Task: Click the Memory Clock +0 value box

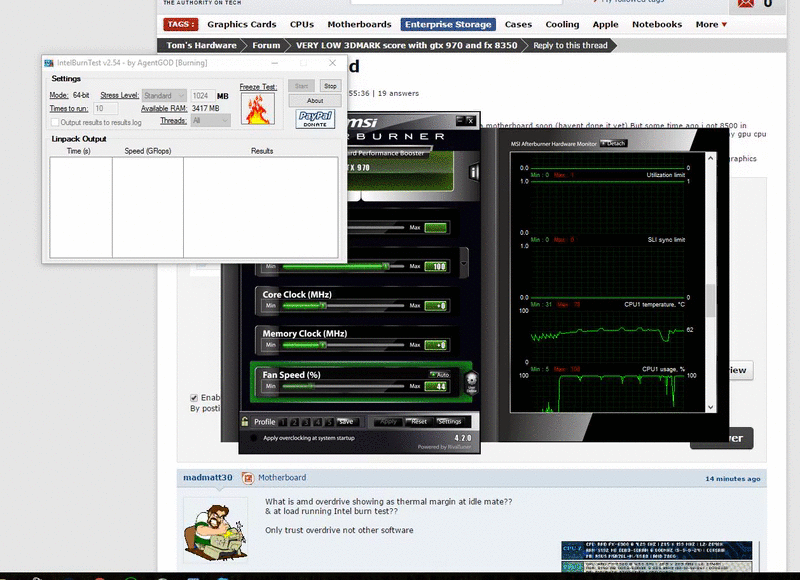Action: pos(436,345)
